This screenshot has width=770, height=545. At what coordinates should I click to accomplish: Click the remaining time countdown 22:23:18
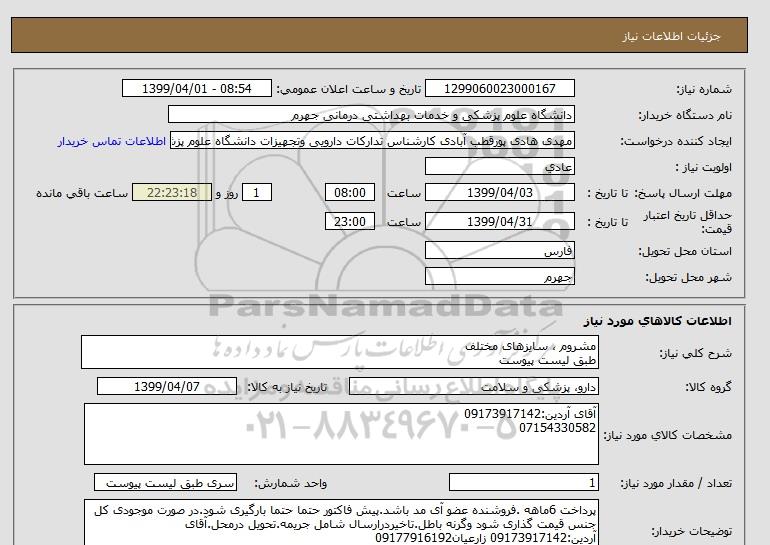click(172, 192)
